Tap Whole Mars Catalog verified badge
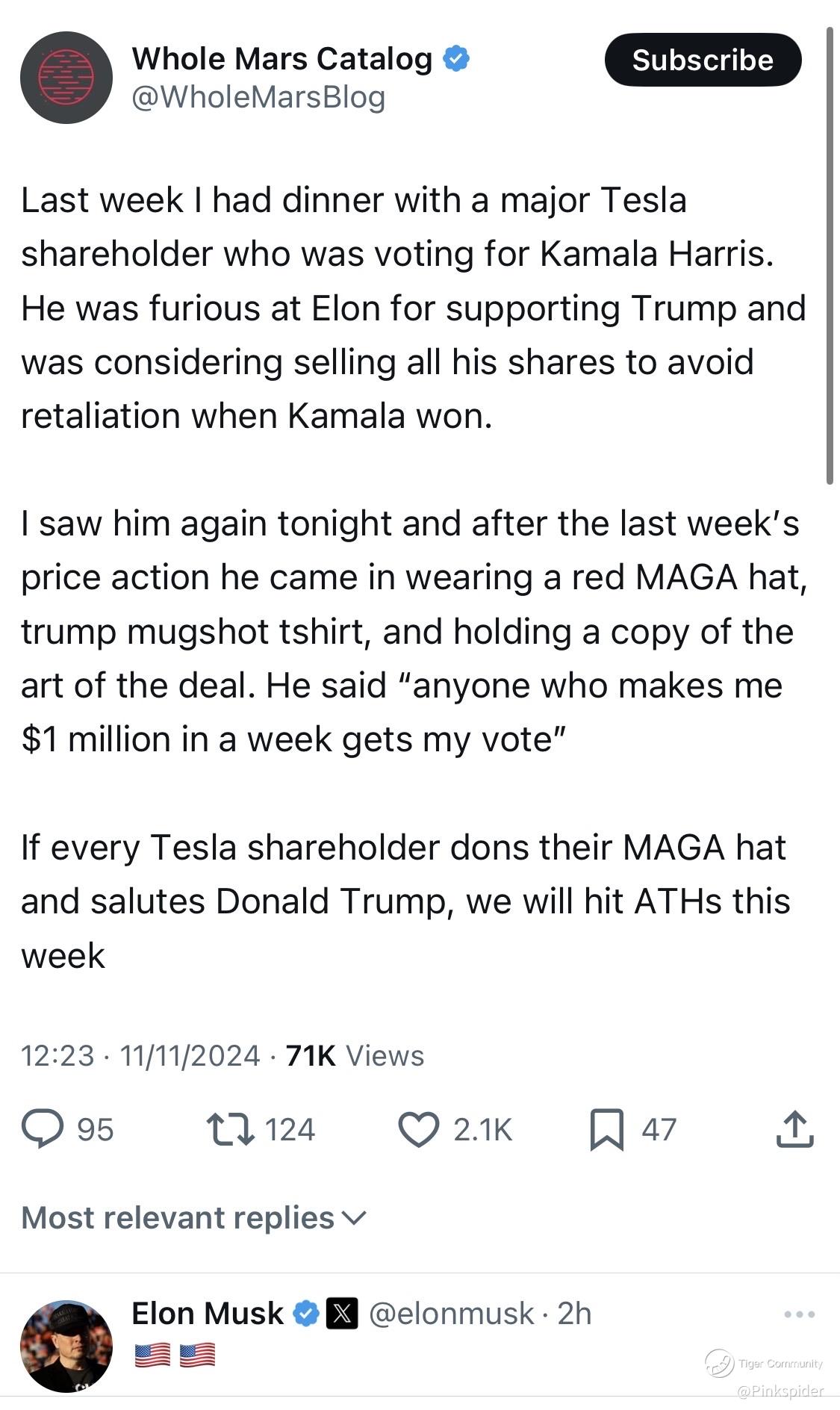The height and width of the screenshot is (1410, 840). 457,58
